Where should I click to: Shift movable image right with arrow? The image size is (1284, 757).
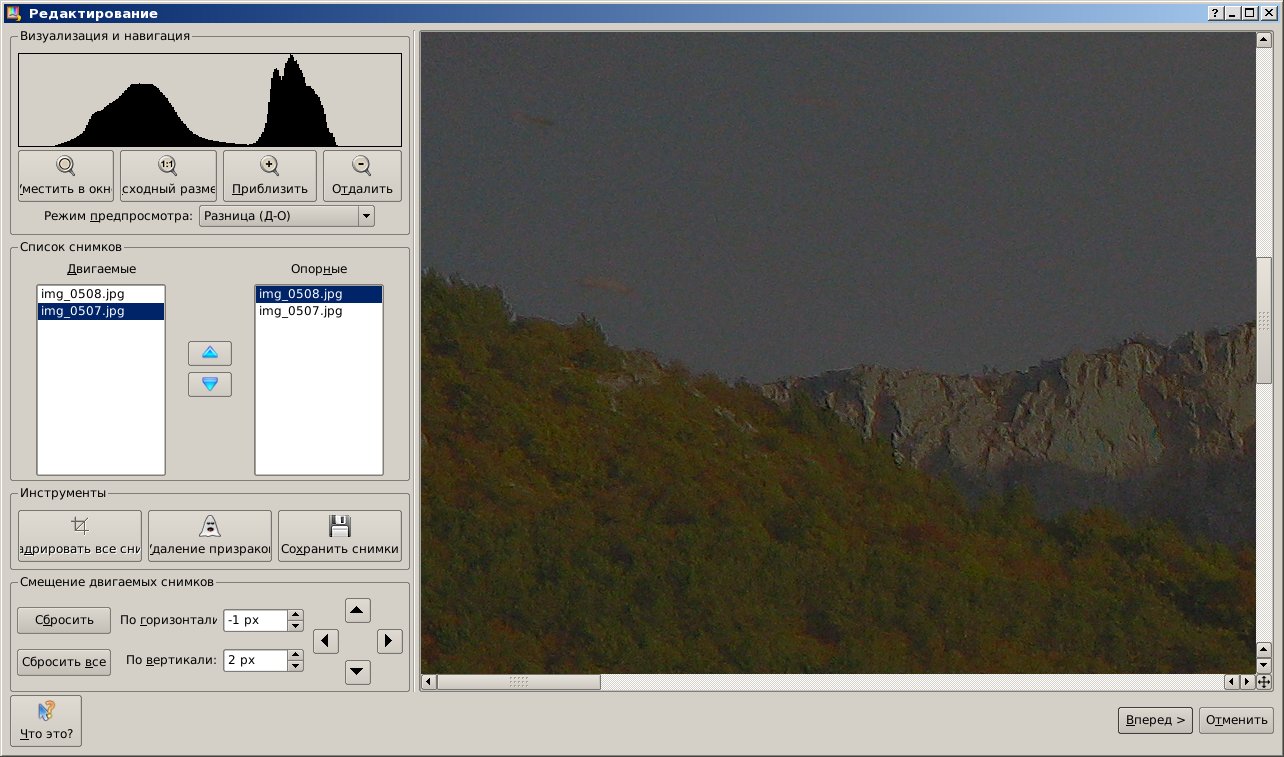pos(390,641)
